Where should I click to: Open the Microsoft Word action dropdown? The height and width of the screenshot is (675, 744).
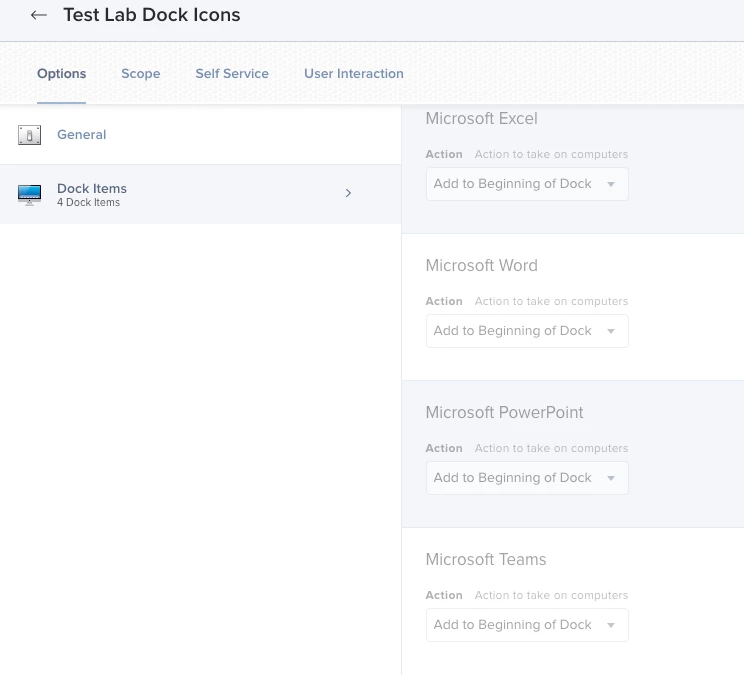tap(527, 331)
